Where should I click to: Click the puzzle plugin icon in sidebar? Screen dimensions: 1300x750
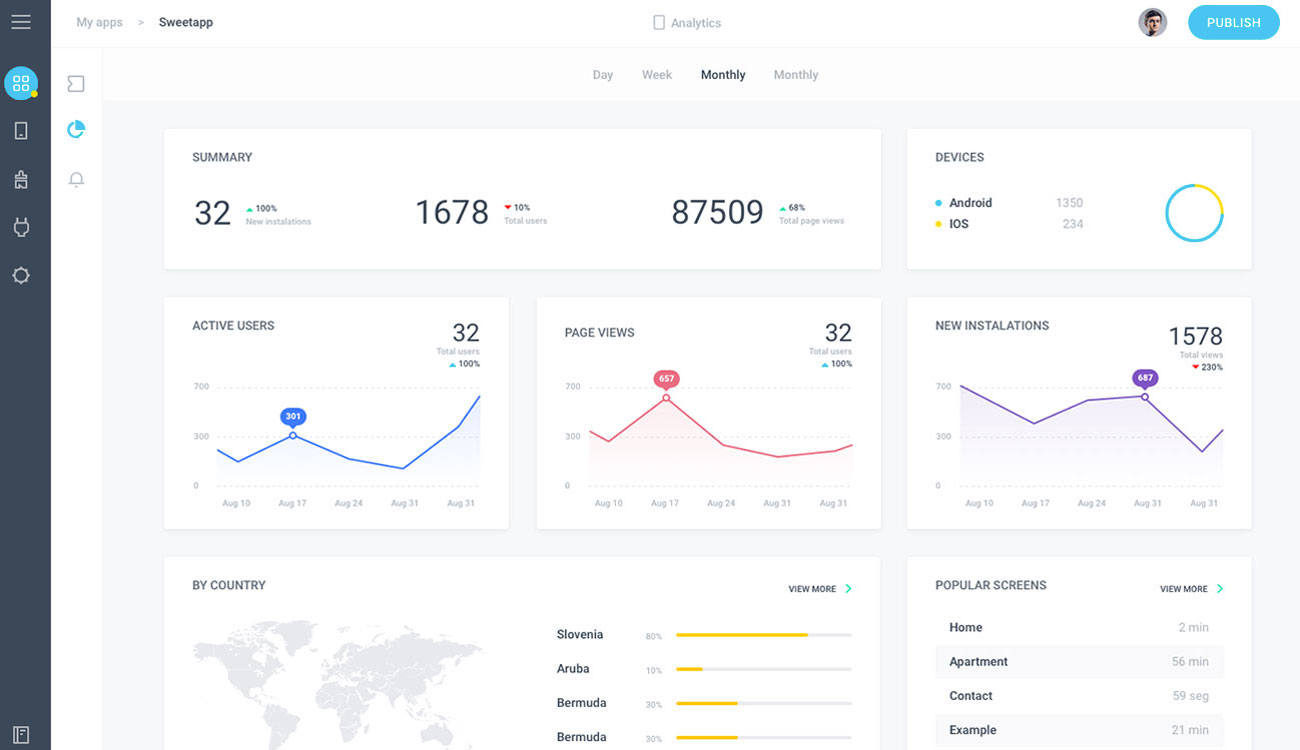pos(21,179)
